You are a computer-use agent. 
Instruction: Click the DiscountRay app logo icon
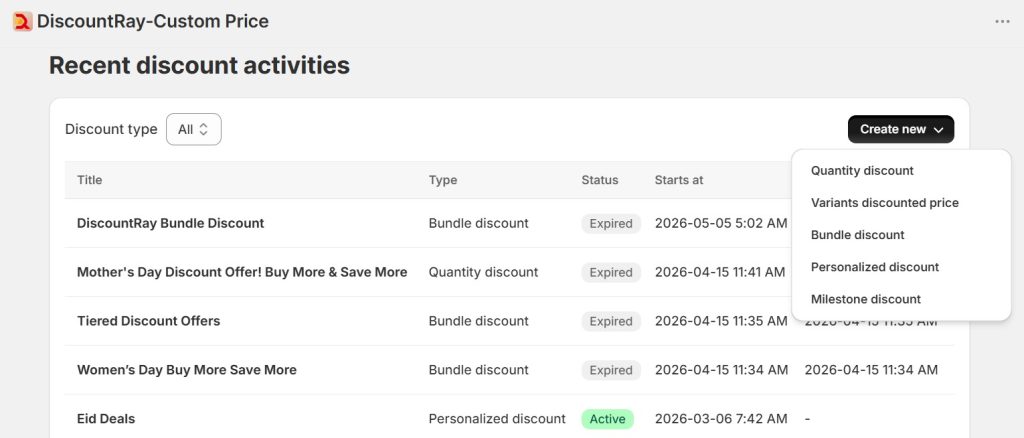coord(22,22)
